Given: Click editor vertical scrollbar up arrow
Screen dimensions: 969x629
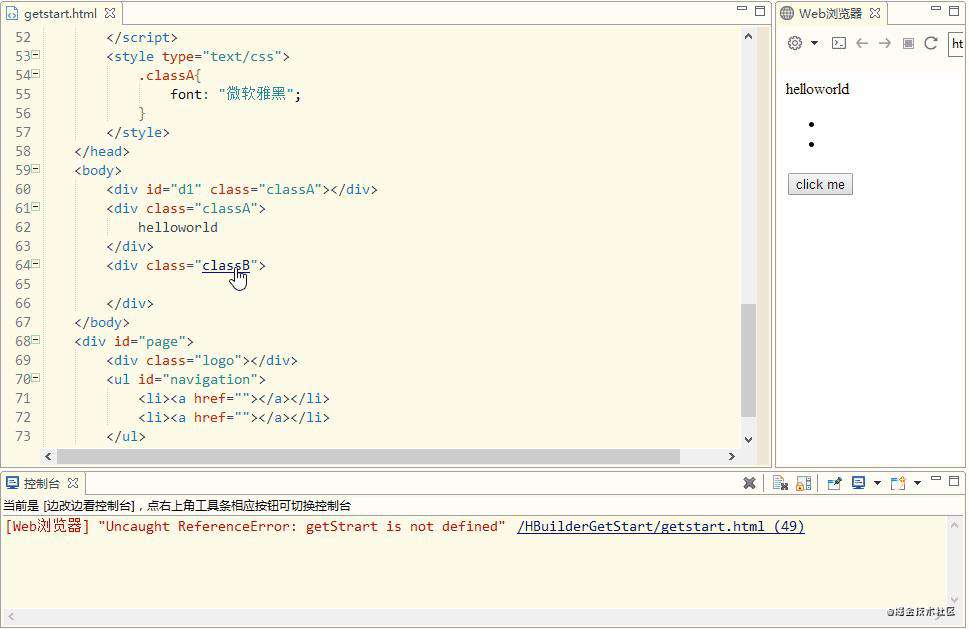Looking at the screenshot, I should (x=748, y=36).
